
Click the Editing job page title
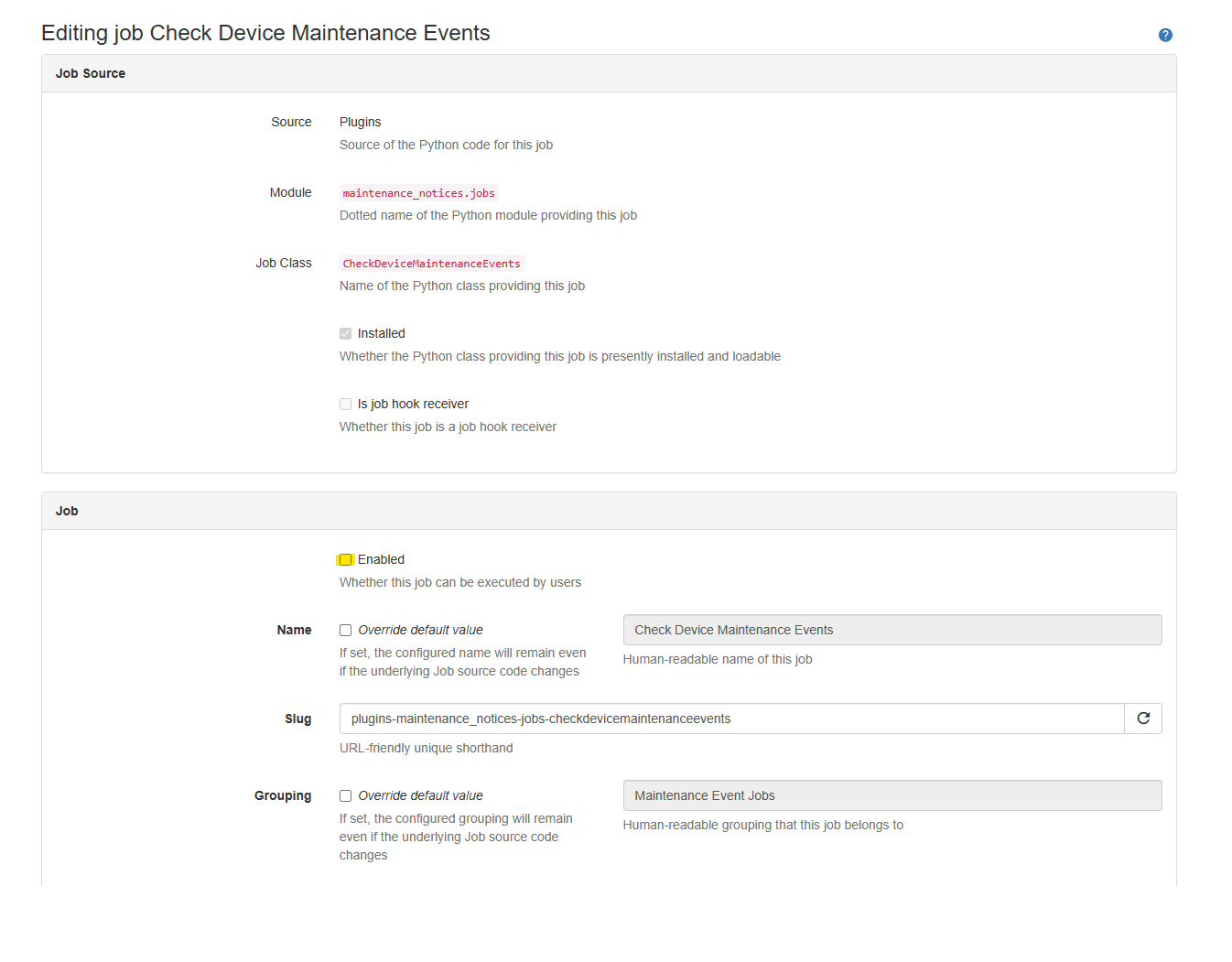point(265,33)
